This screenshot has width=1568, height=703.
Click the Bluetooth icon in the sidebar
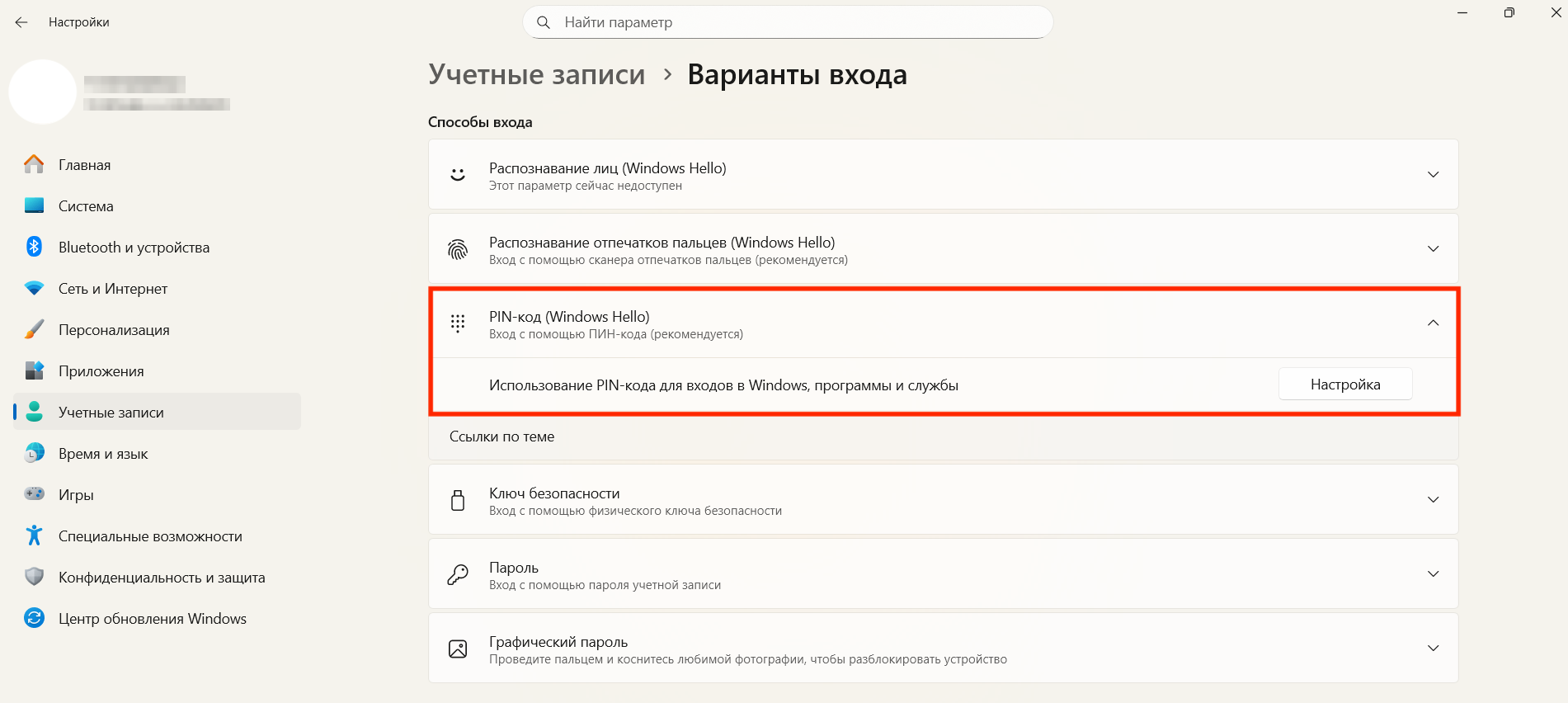pyautogui.click(x=34, y=247)
